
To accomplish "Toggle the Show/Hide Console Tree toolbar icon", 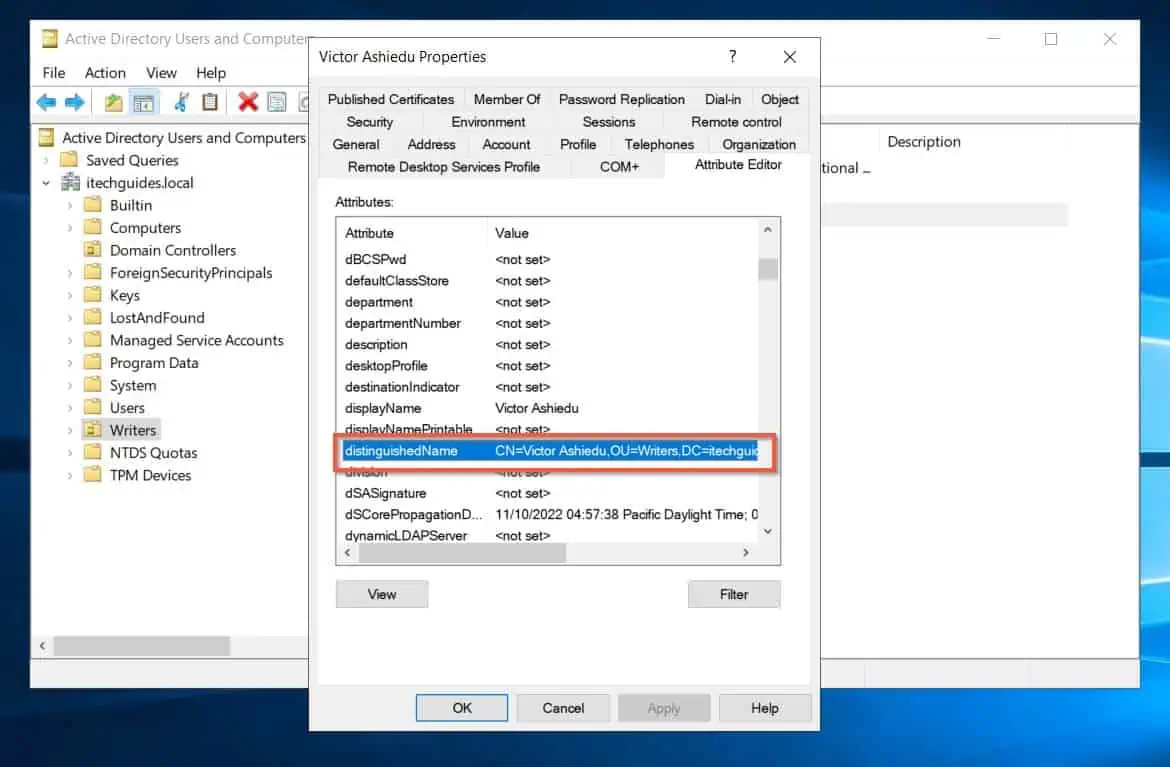I will 143,102.
